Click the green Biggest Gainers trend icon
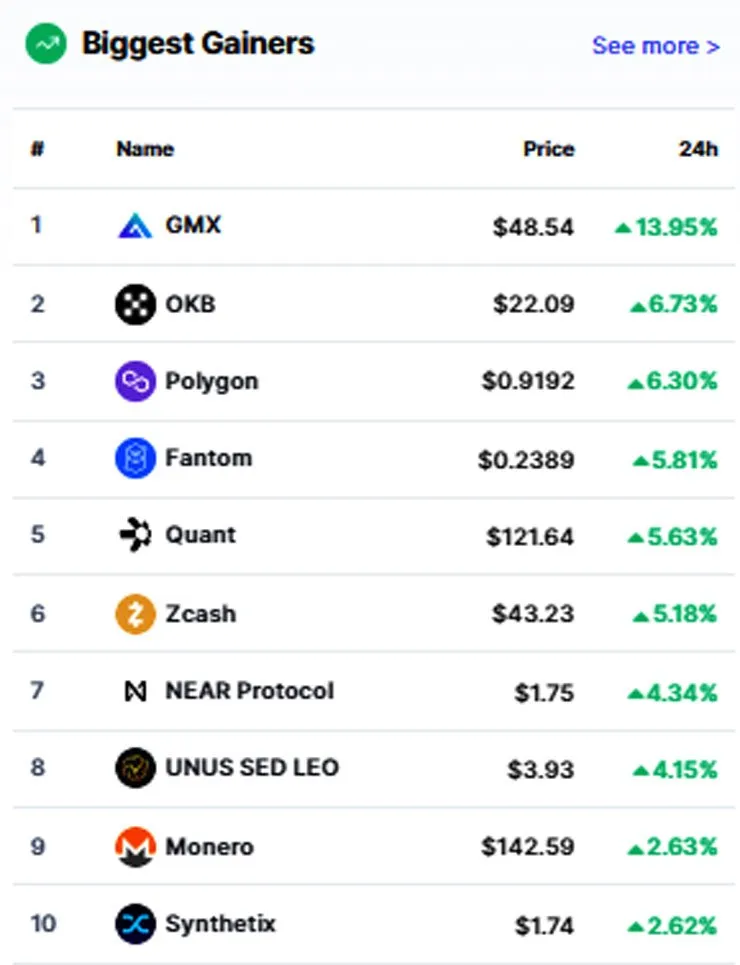This screenshot has height=965, width=740. pyautogui.click(x=46, y=44)
